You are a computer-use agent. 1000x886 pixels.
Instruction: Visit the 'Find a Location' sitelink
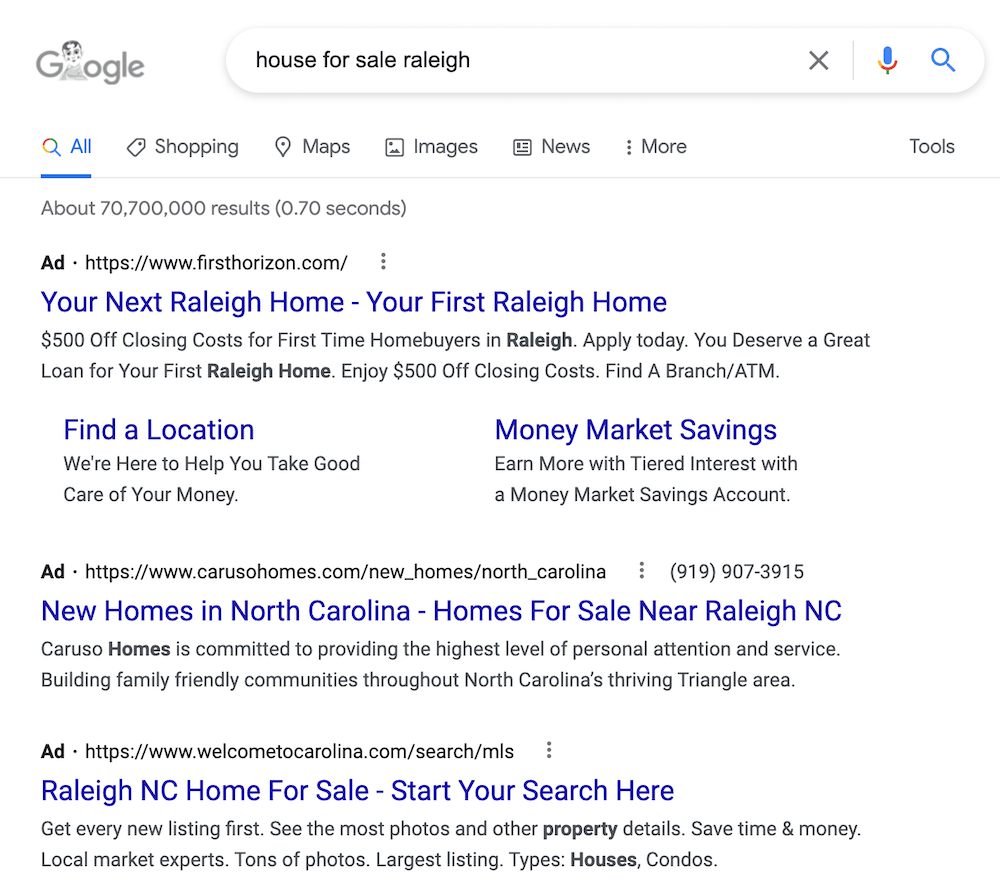click(x=158, y=429)
